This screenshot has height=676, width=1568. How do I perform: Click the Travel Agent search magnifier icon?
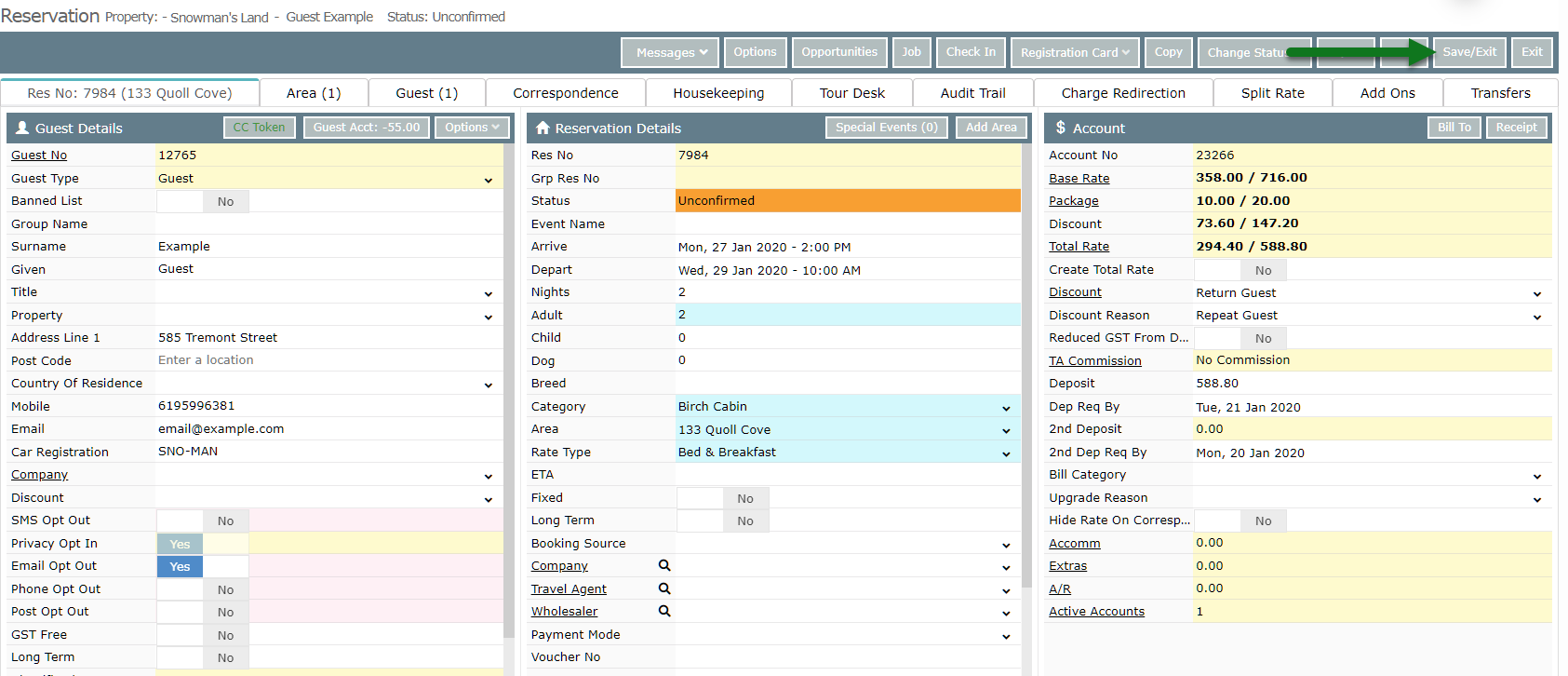(664, 588)
